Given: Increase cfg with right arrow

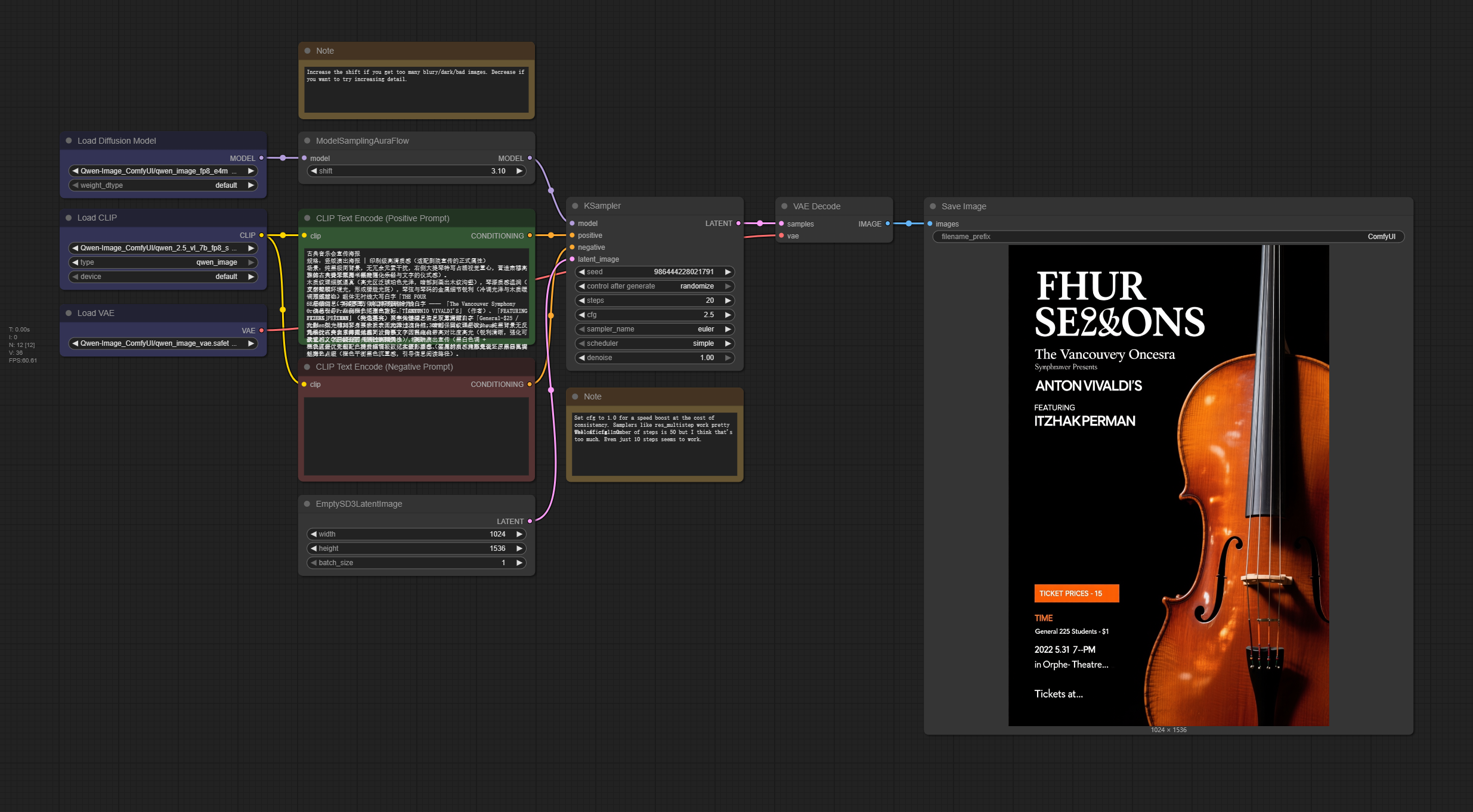Looking at the screenshot, I should [728, 315].
